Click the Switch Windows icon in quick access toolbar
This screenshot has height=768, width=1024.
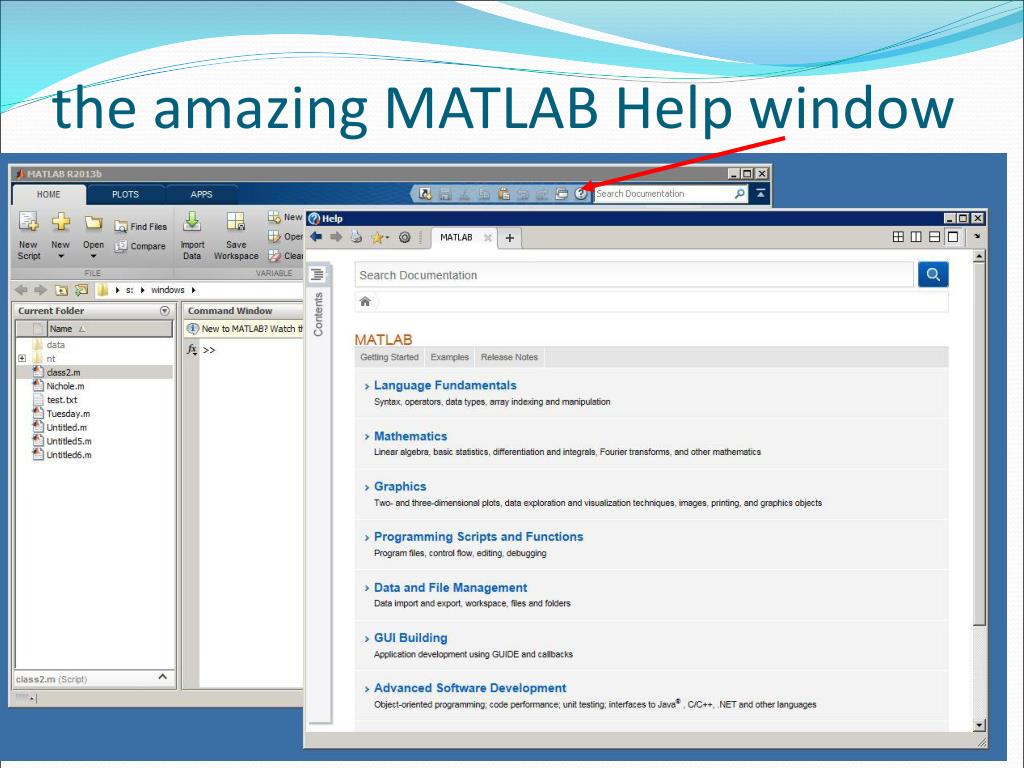(561, 194)
